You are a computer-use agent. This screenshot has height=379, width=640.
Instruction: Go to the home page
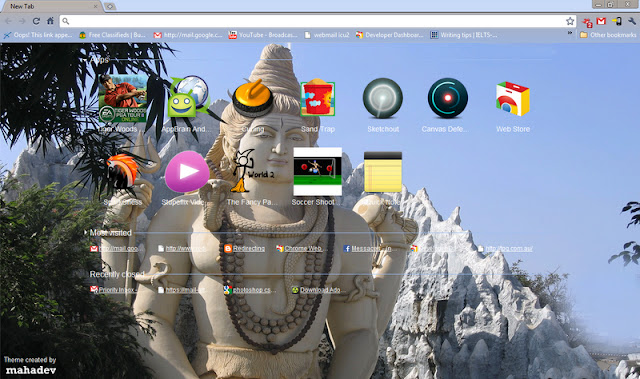(50, 21)
